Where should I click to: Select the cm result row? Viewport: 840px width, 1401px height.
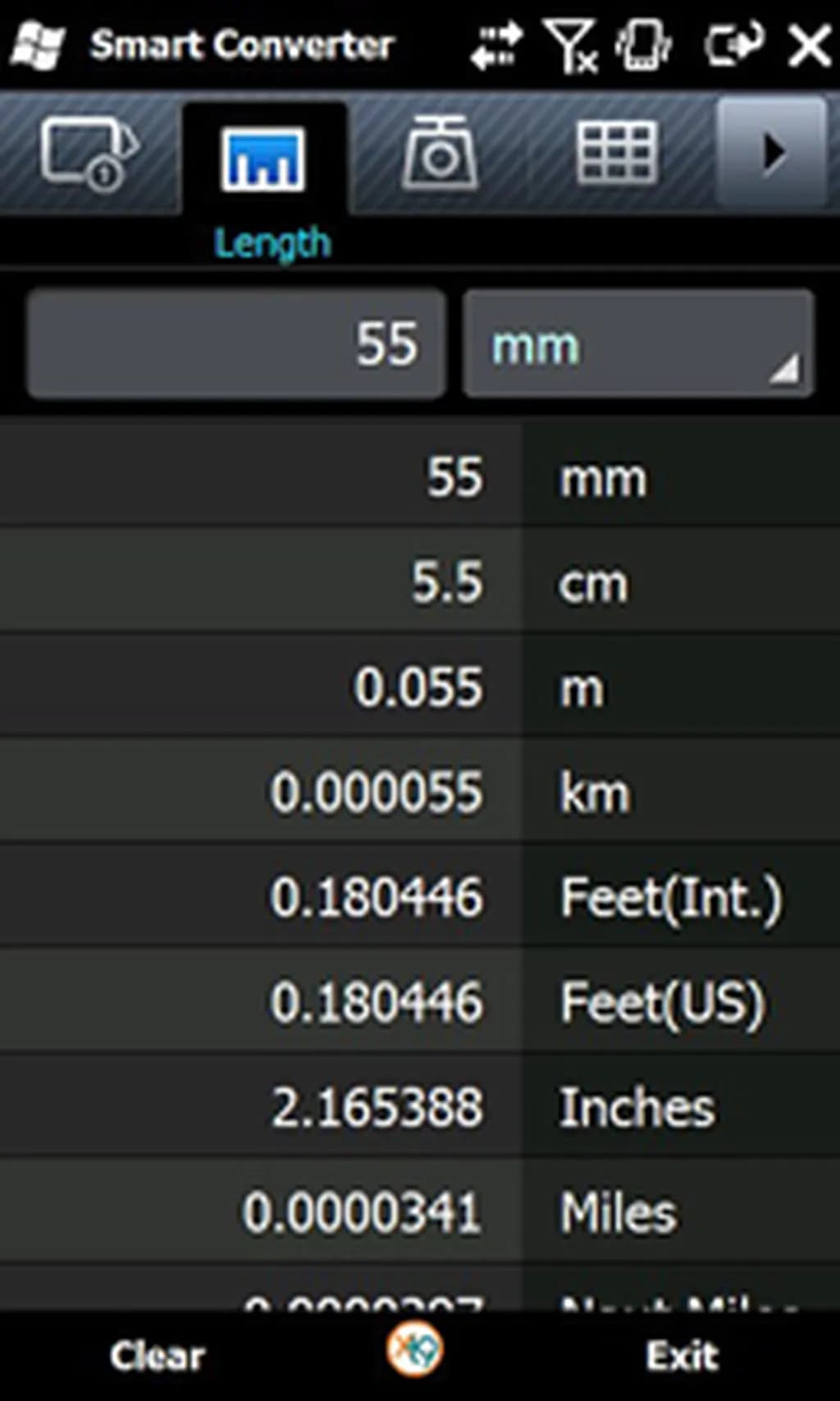[420, 584]
